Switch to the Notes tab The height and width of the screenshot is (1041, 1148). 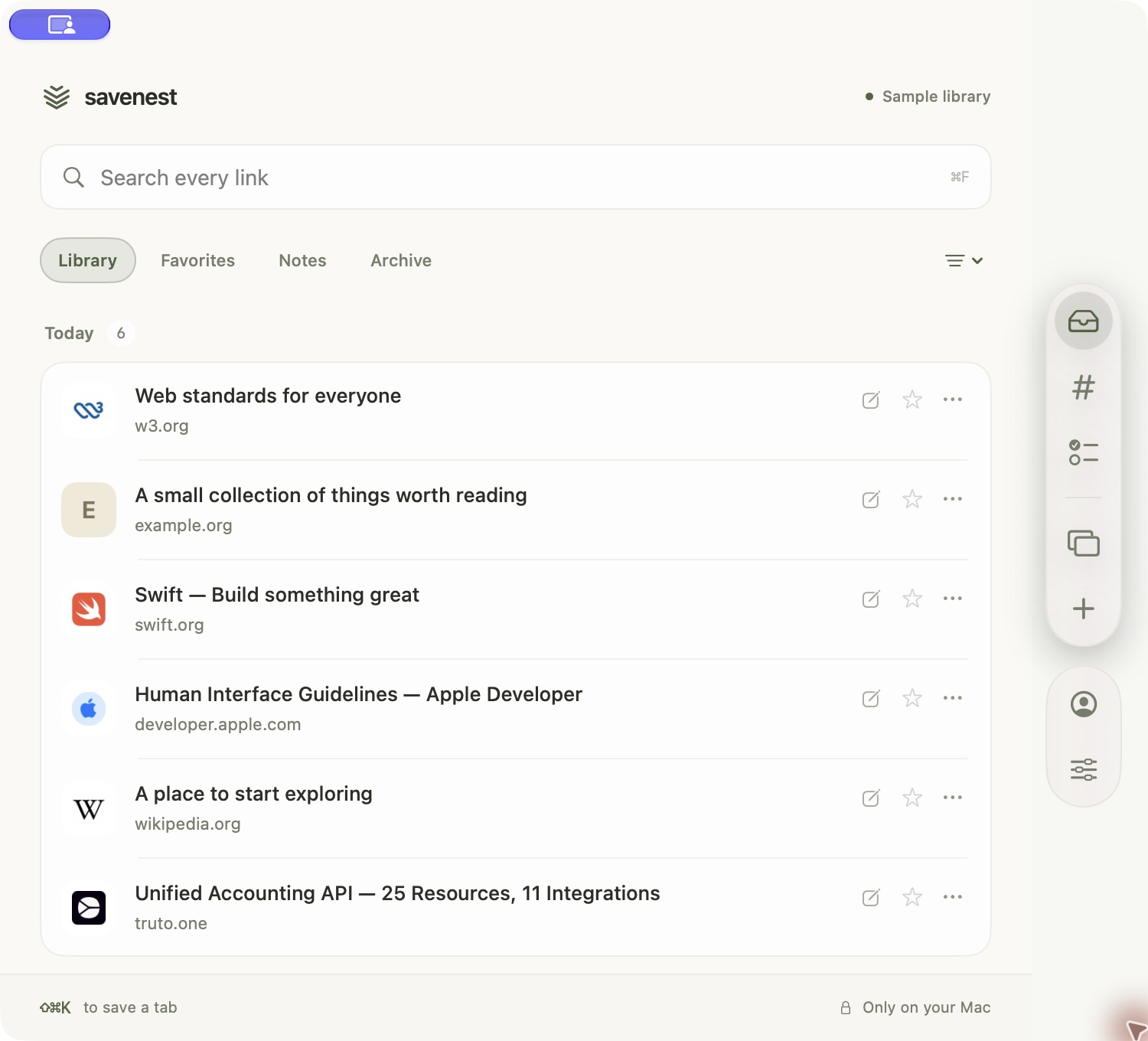click(x=302, y=260)
